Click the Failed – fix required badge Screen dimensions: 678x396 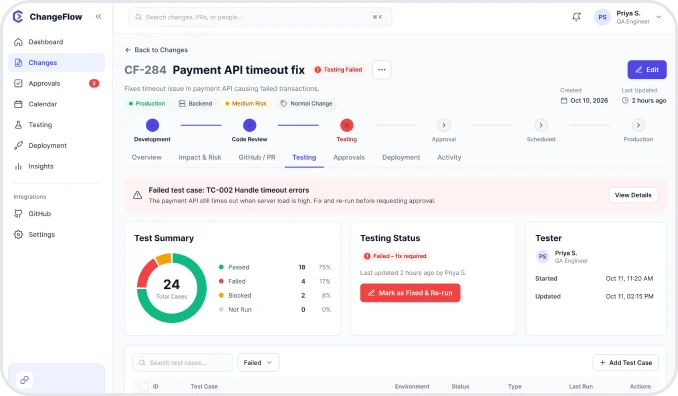(395, 256)
